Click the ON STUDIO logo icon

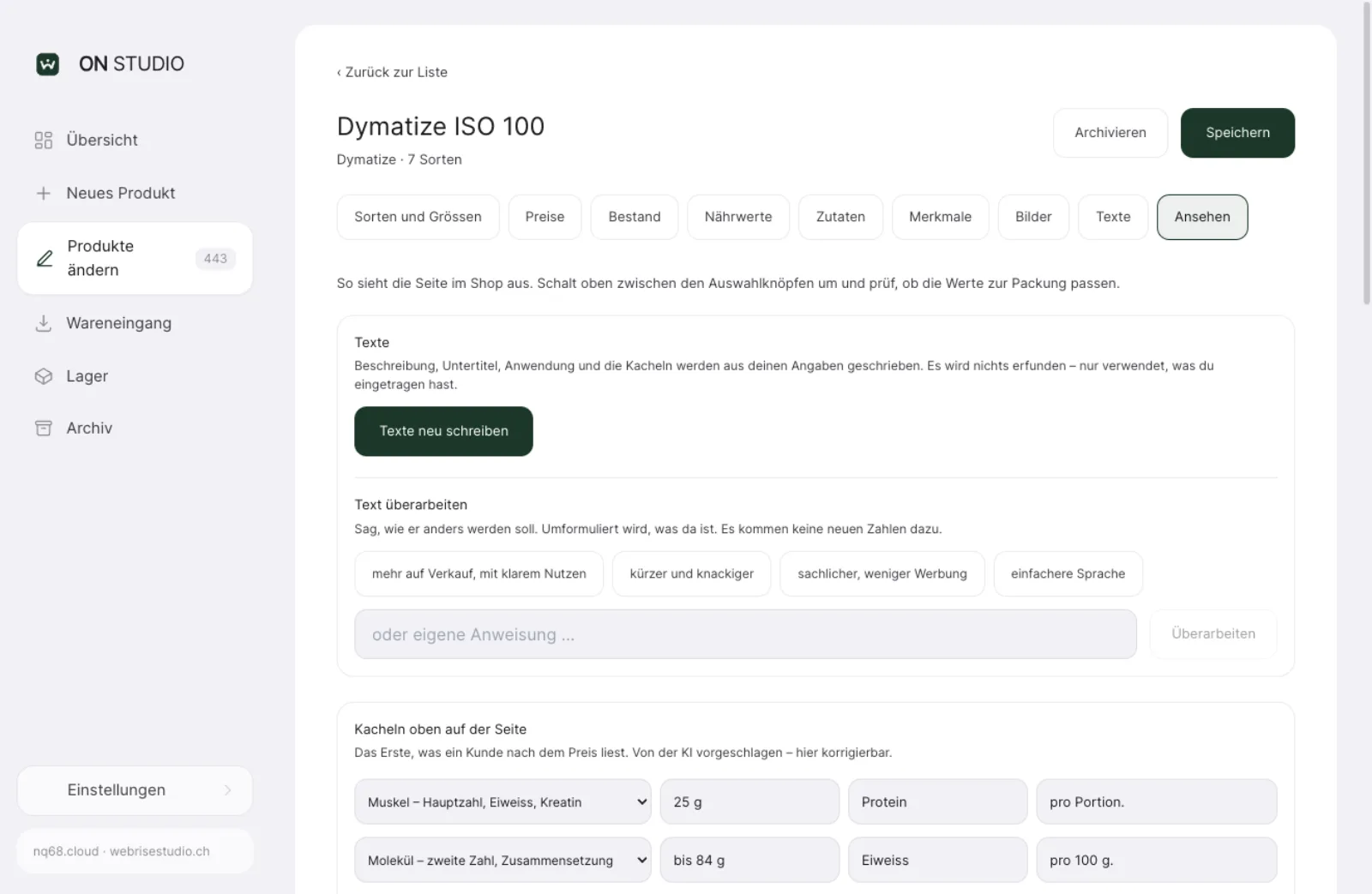(x=48, y=63)
